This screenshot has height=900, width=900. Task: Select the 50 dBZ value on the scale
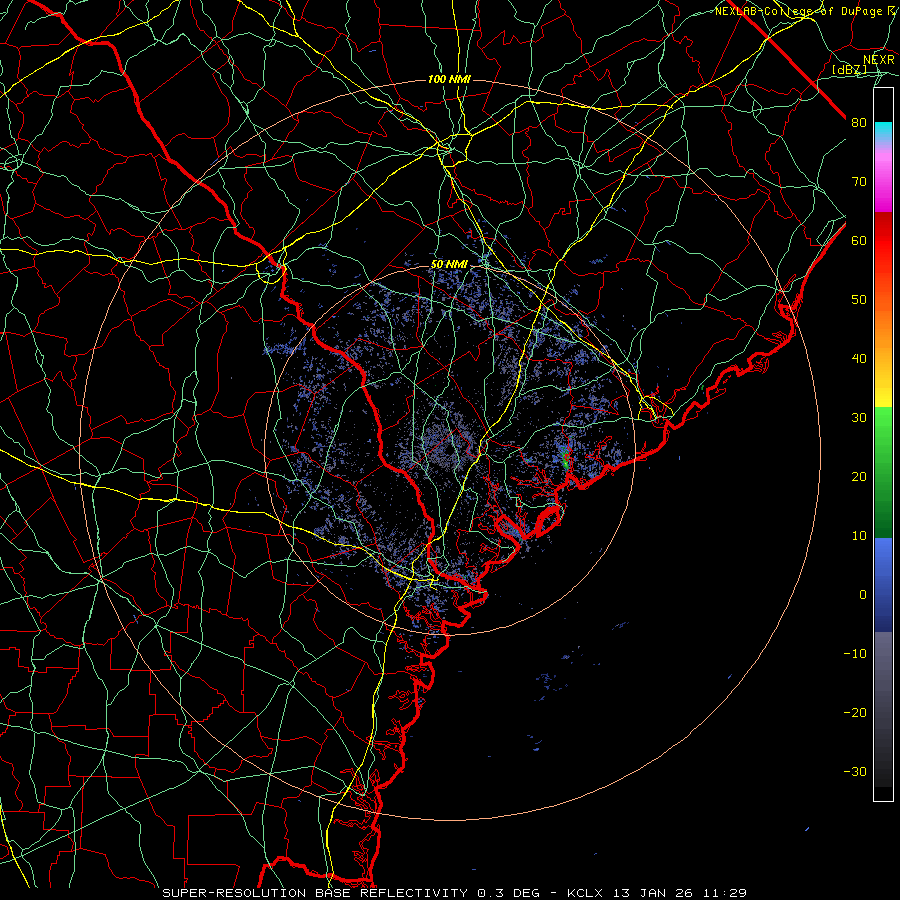click(859, 300)
